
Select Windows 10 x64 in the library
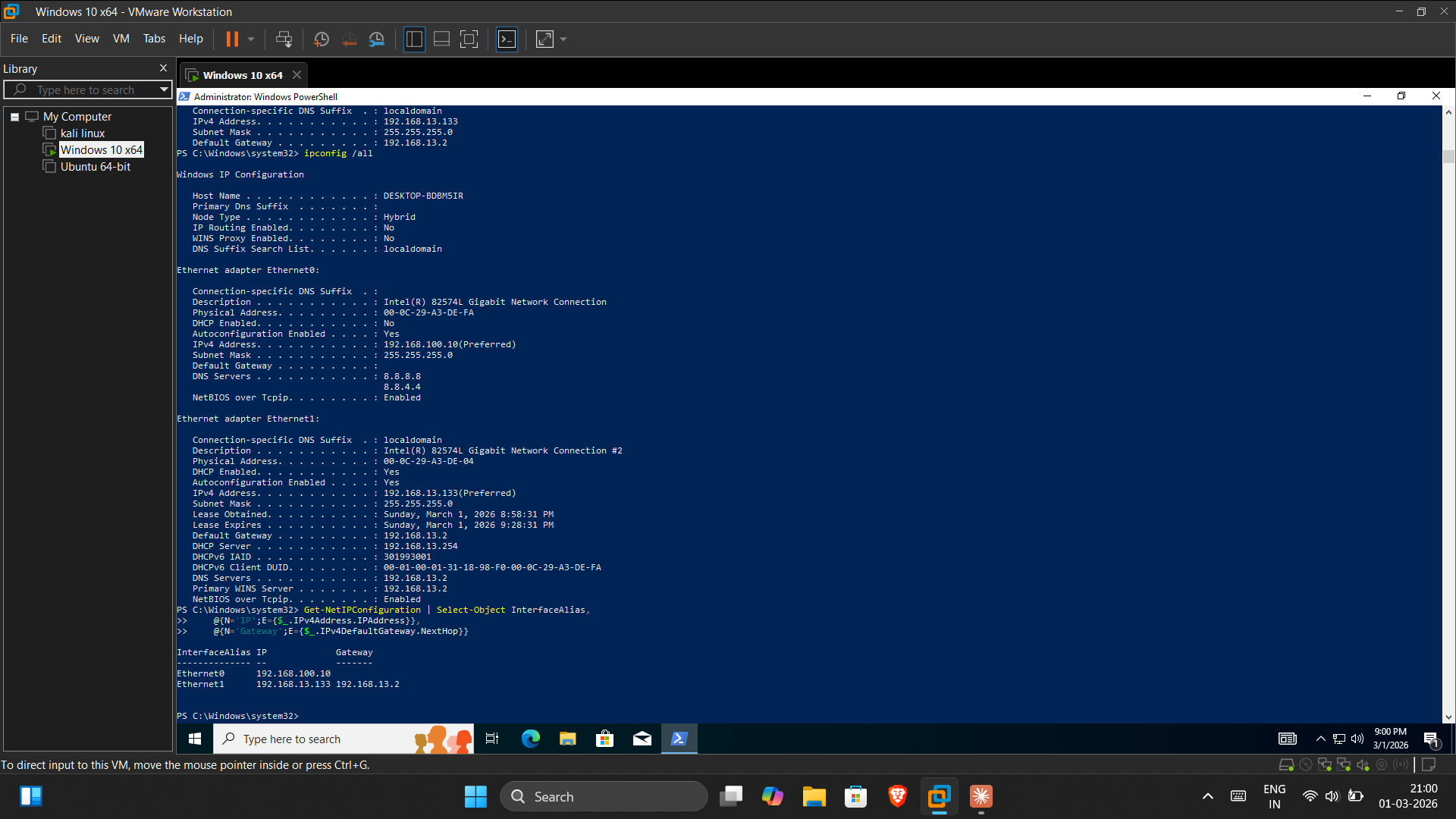coord(101,150)
